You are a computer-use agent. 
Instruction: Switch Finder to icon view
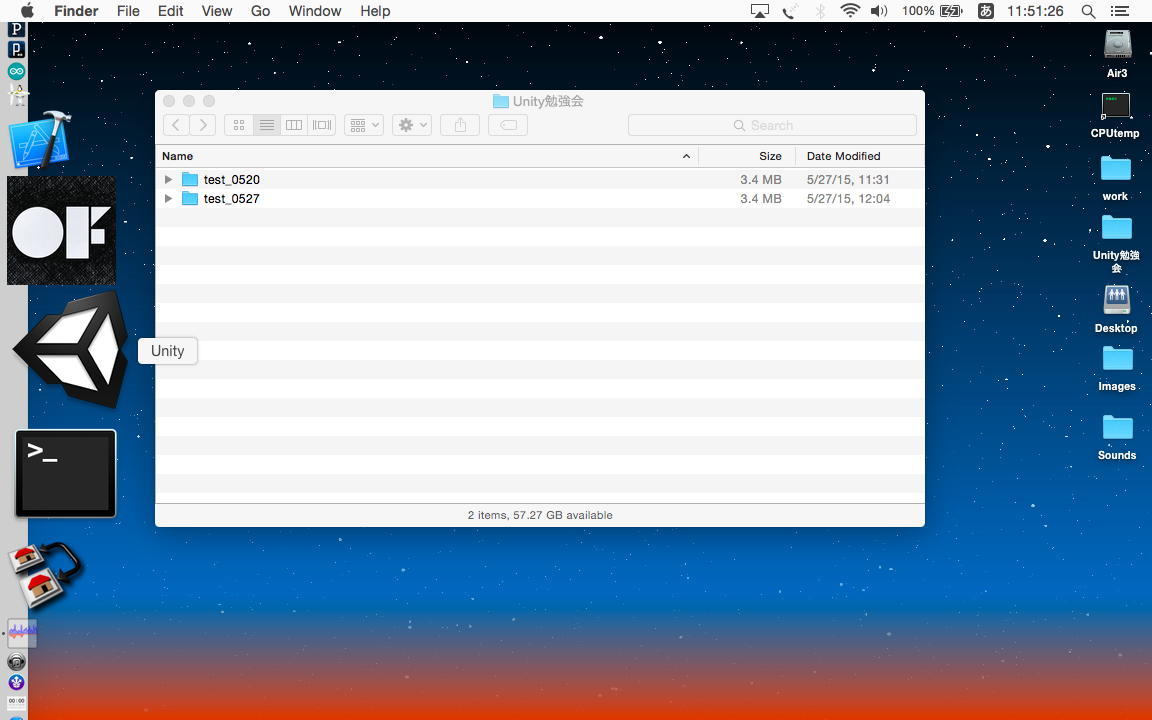pos(239,125)
